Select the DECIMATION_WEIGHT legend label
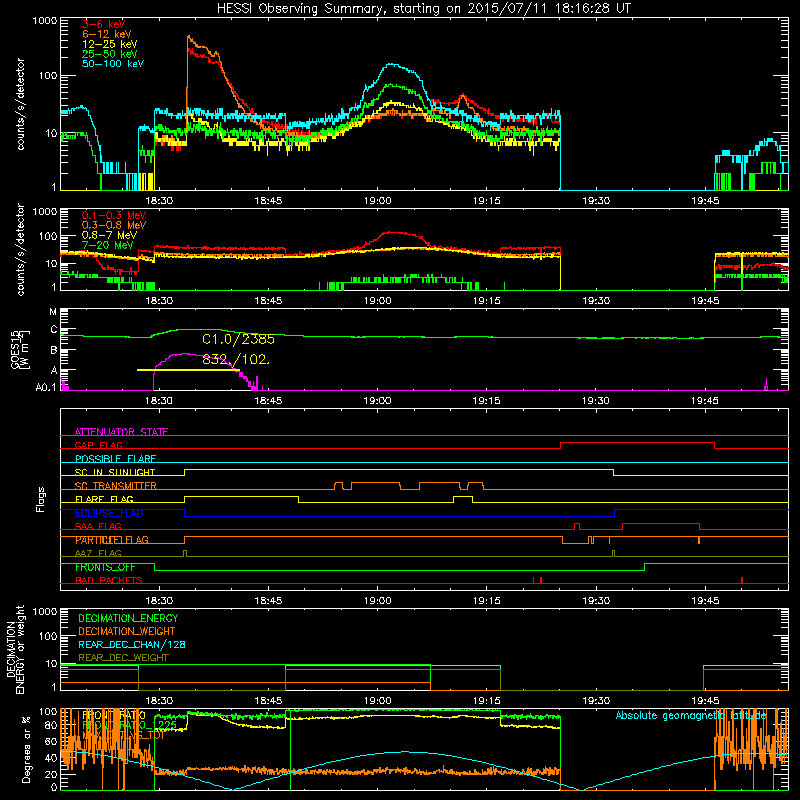The image size is (800, 800). (127, 631)
